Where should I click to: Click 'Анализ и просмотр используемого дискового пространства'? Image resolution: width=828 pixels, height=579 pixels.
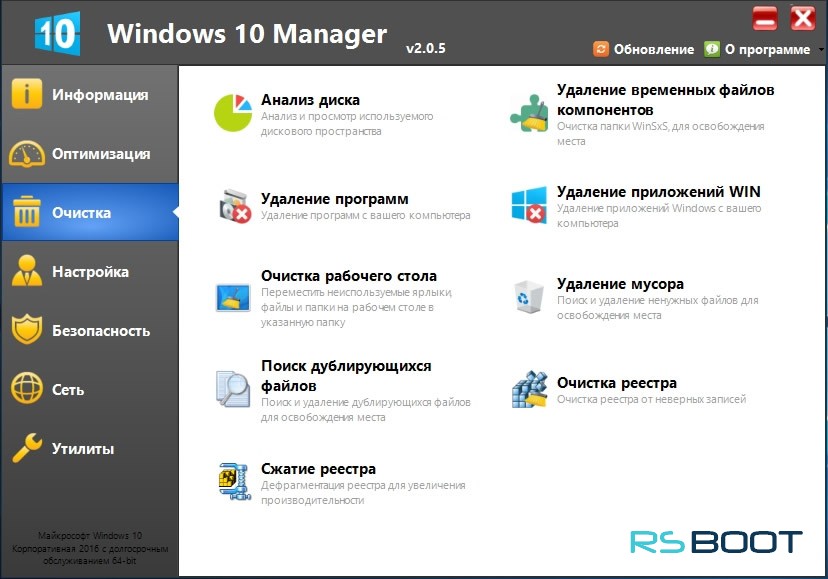tap(347, 124)
